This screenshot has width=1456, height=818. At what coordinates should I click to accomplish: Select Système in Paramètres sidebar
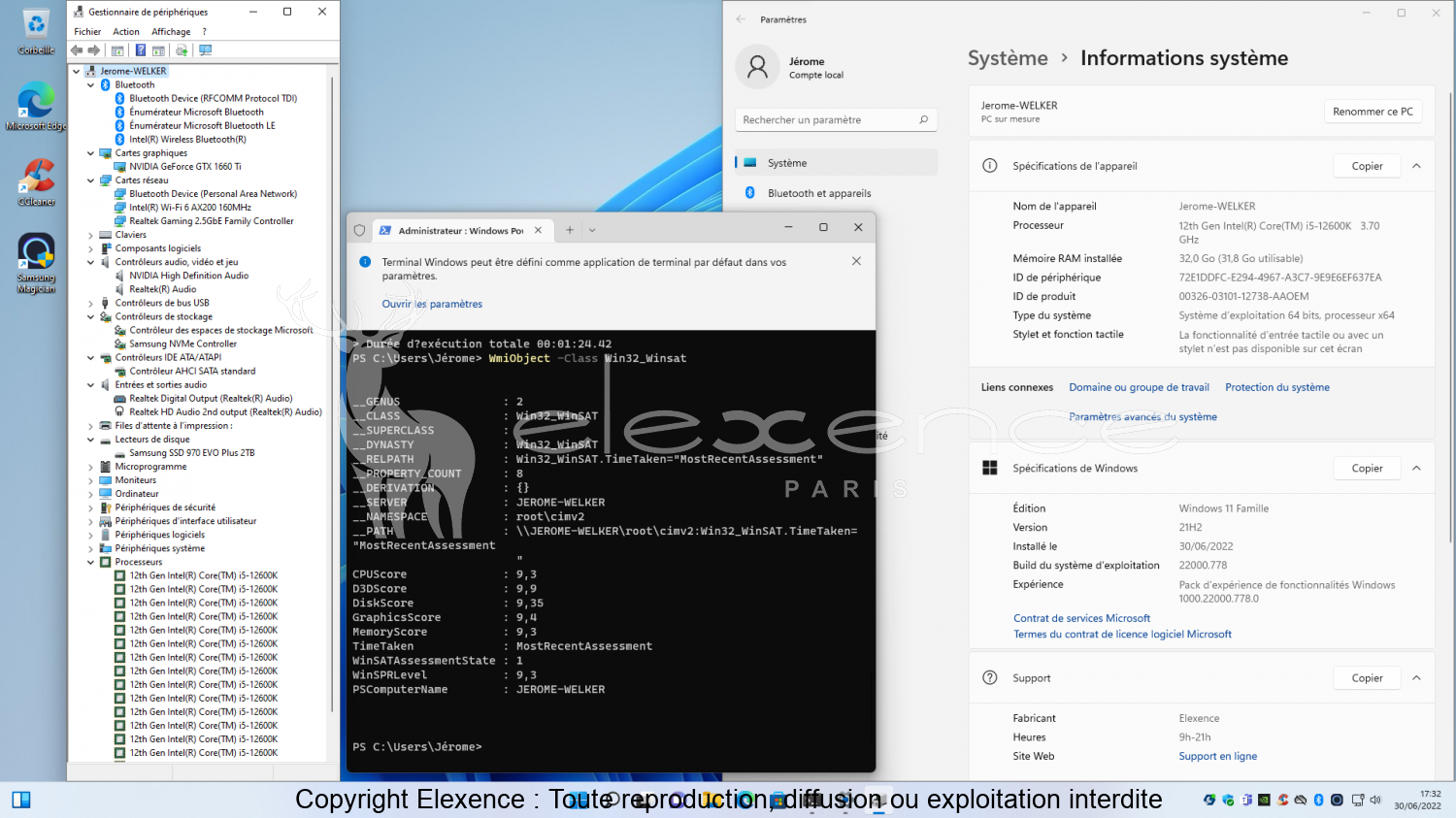[836, 163]
